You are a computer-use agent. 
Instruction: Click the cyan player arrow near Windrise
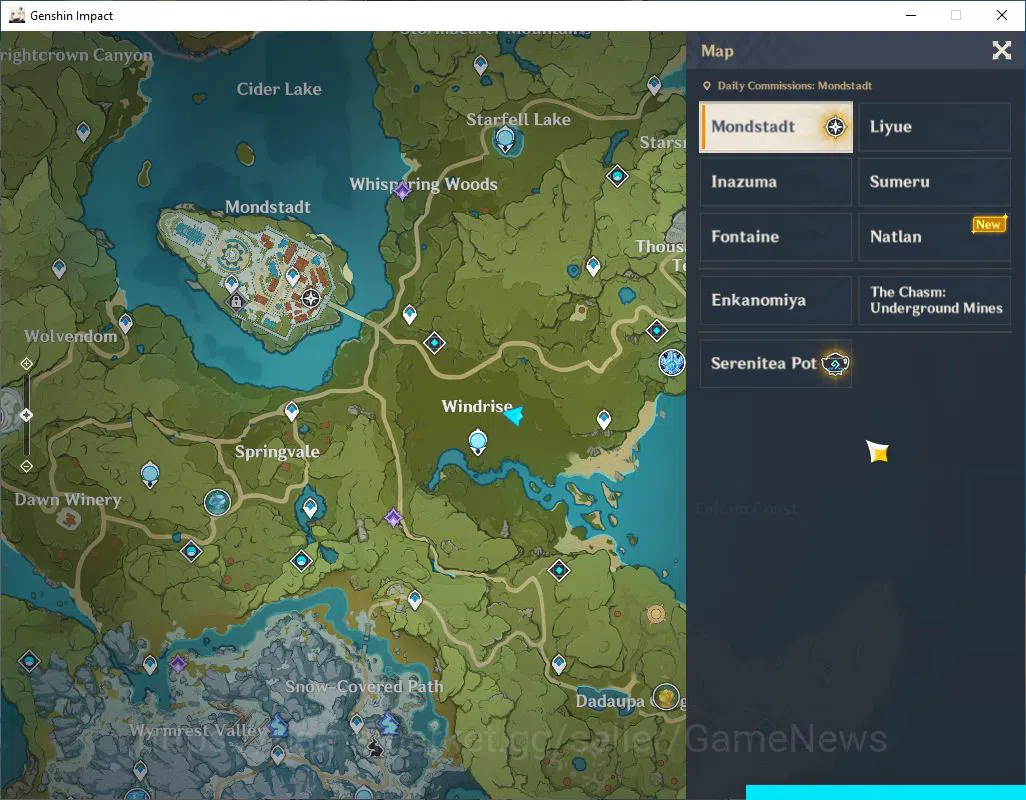(x=514, y=415)
